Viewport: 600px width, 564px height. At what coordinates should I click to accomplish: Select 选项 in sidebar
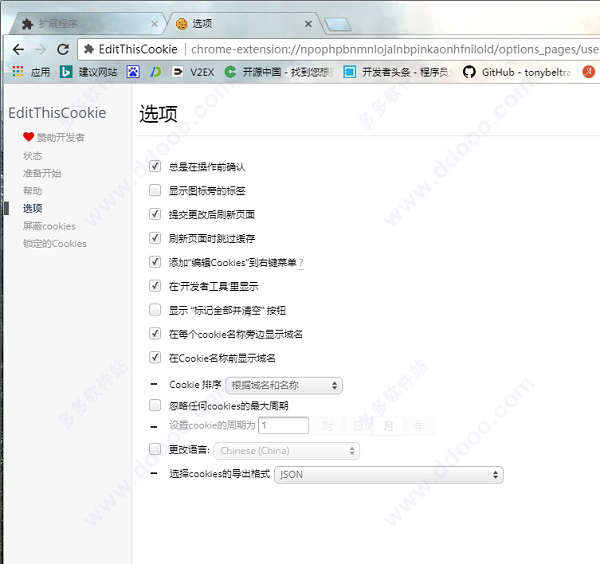[33, 209]
